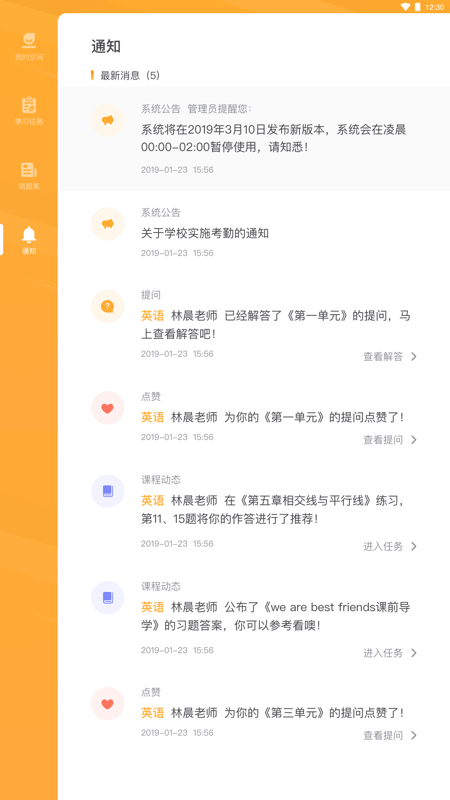
Task: Click chevron beside 查看提问 for 第一单元
Action: [x=414, y=440]
